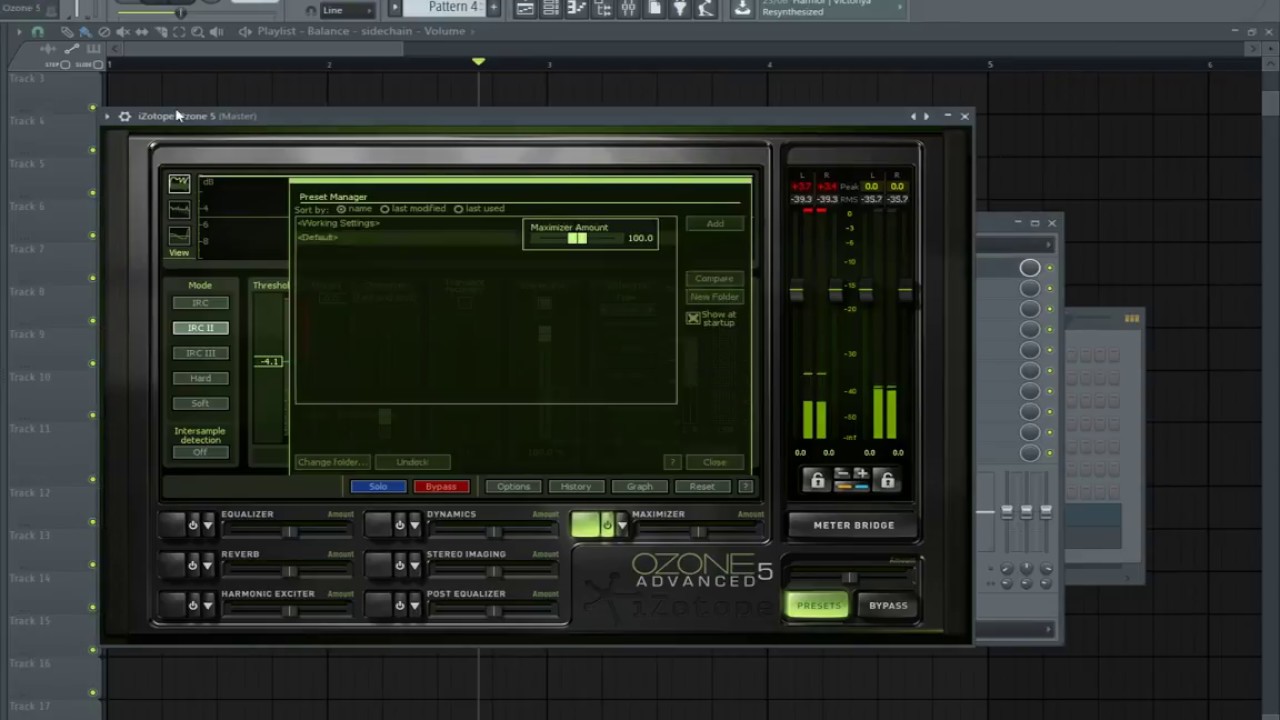Select the <Default> preset entry

tap(318, 237)
